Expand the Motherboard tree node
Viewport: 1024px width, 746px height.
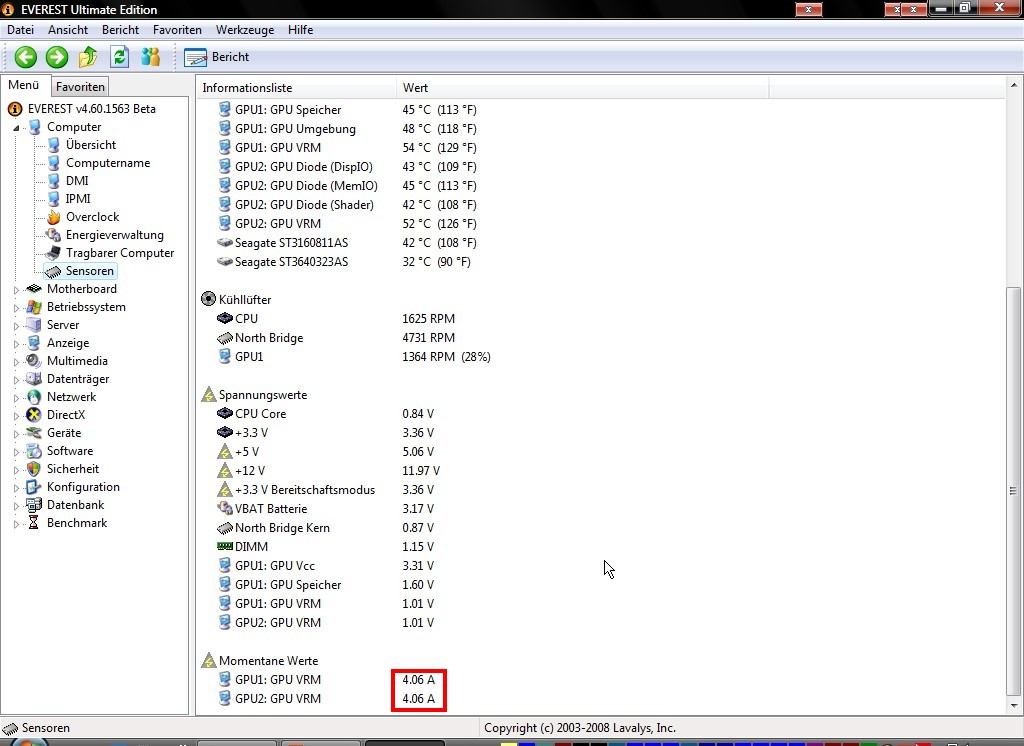coord(16,289)
